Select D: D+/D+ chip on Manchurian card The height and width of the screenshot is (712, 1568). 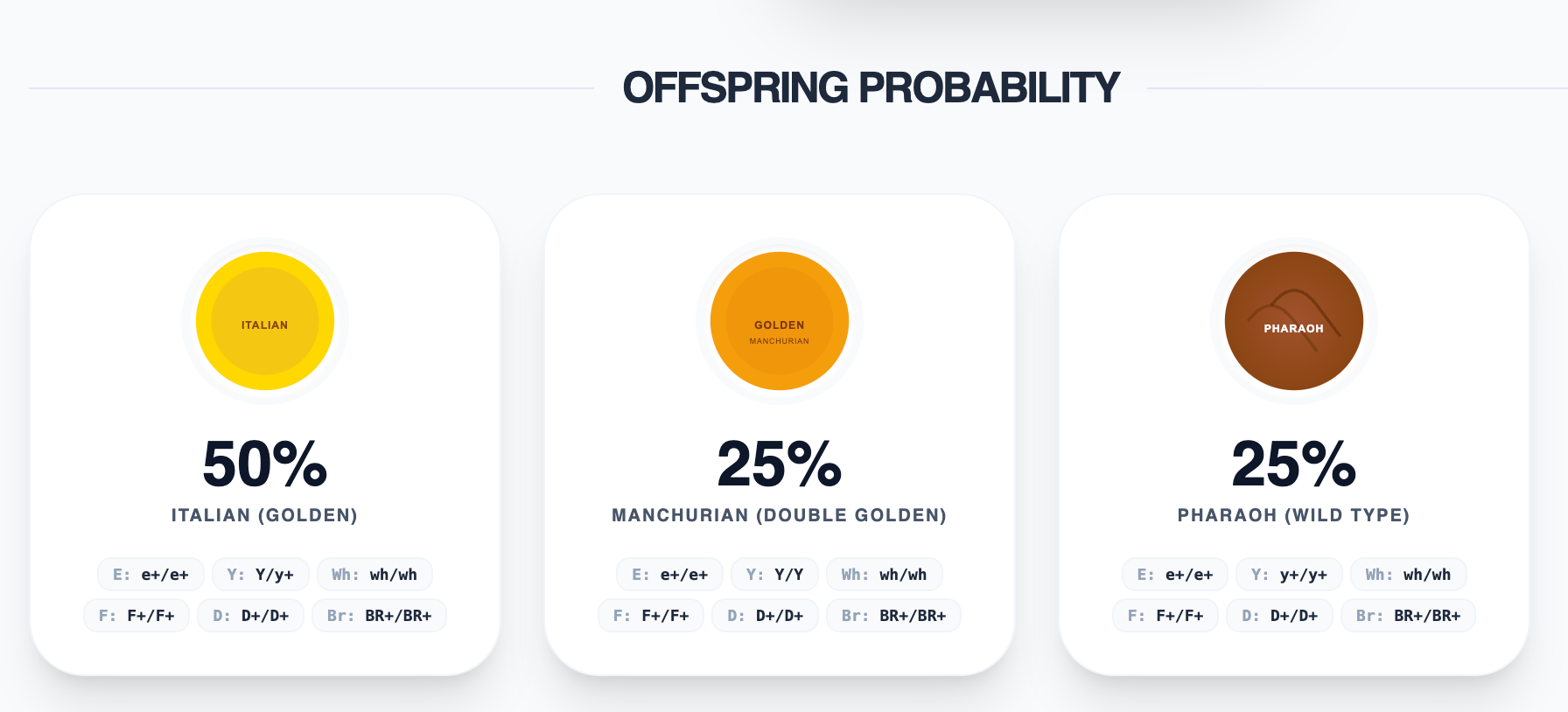[x=765, y=616]
